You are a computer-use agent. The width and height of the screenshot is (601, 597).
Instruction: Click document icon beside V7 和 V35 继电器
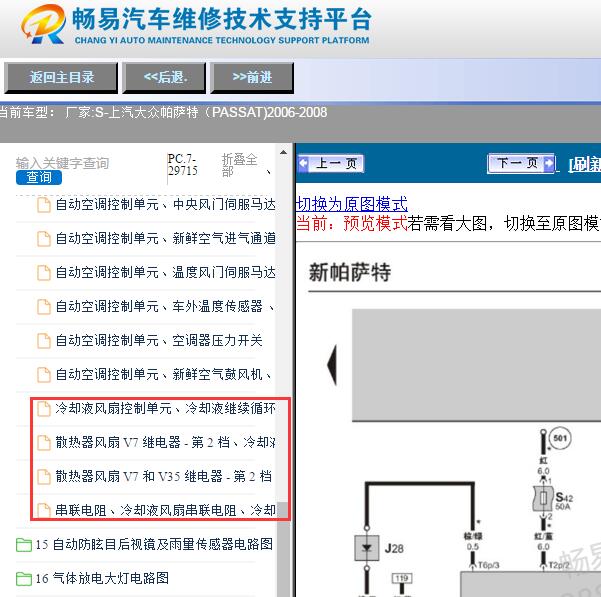[x=44, y=477]
